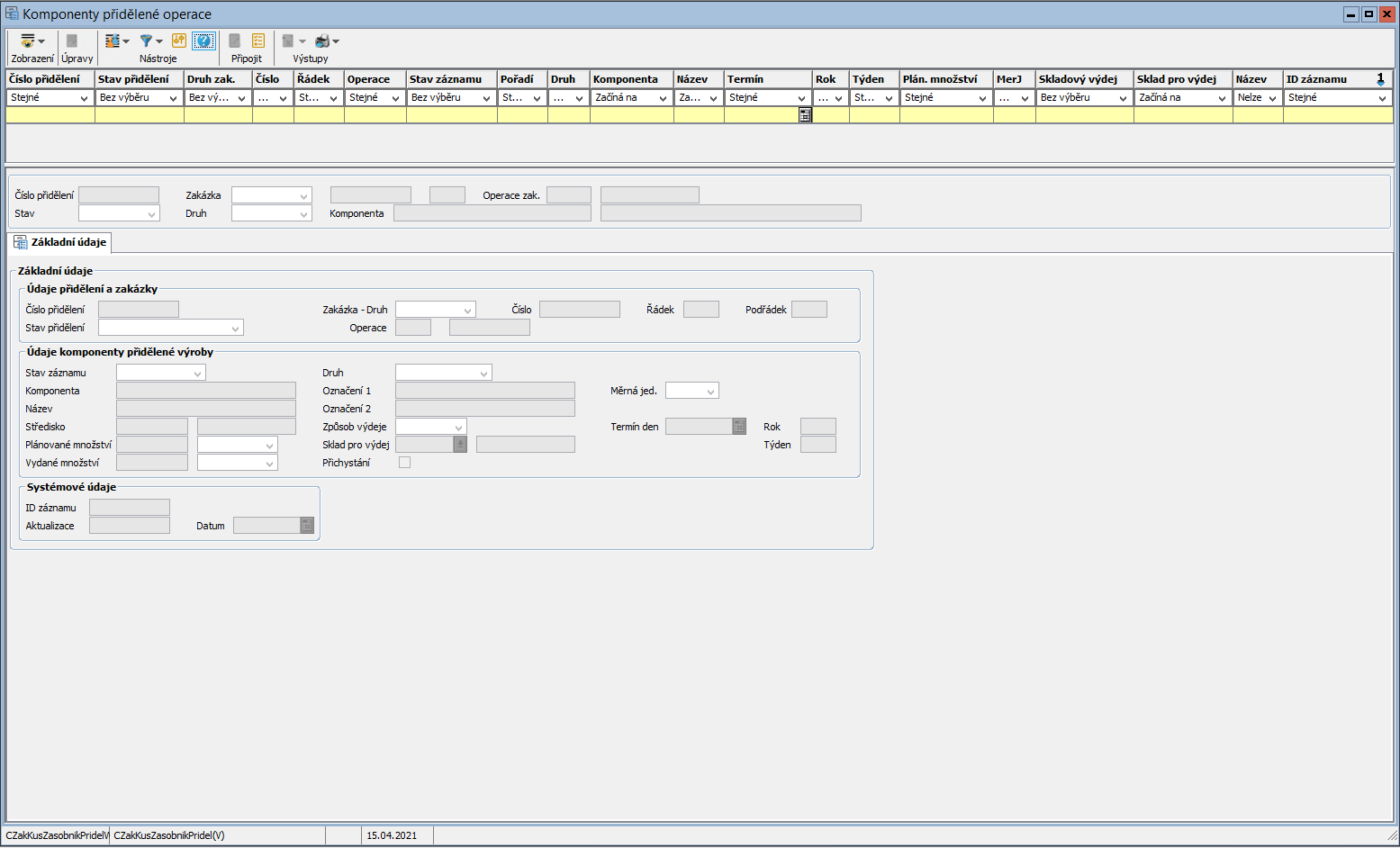
Task: Click the funnel filter icon
Action: [x=147, y=41]
